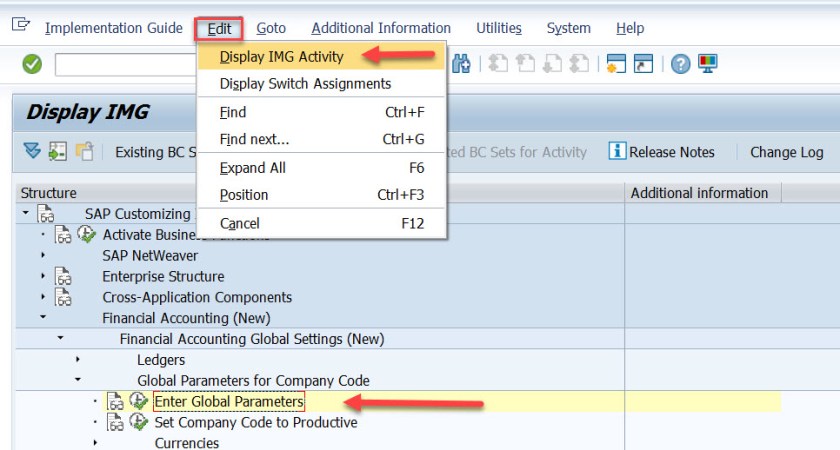
Task: Click the Expand All double-arrow toolbar icon
Action: (32, 152)
